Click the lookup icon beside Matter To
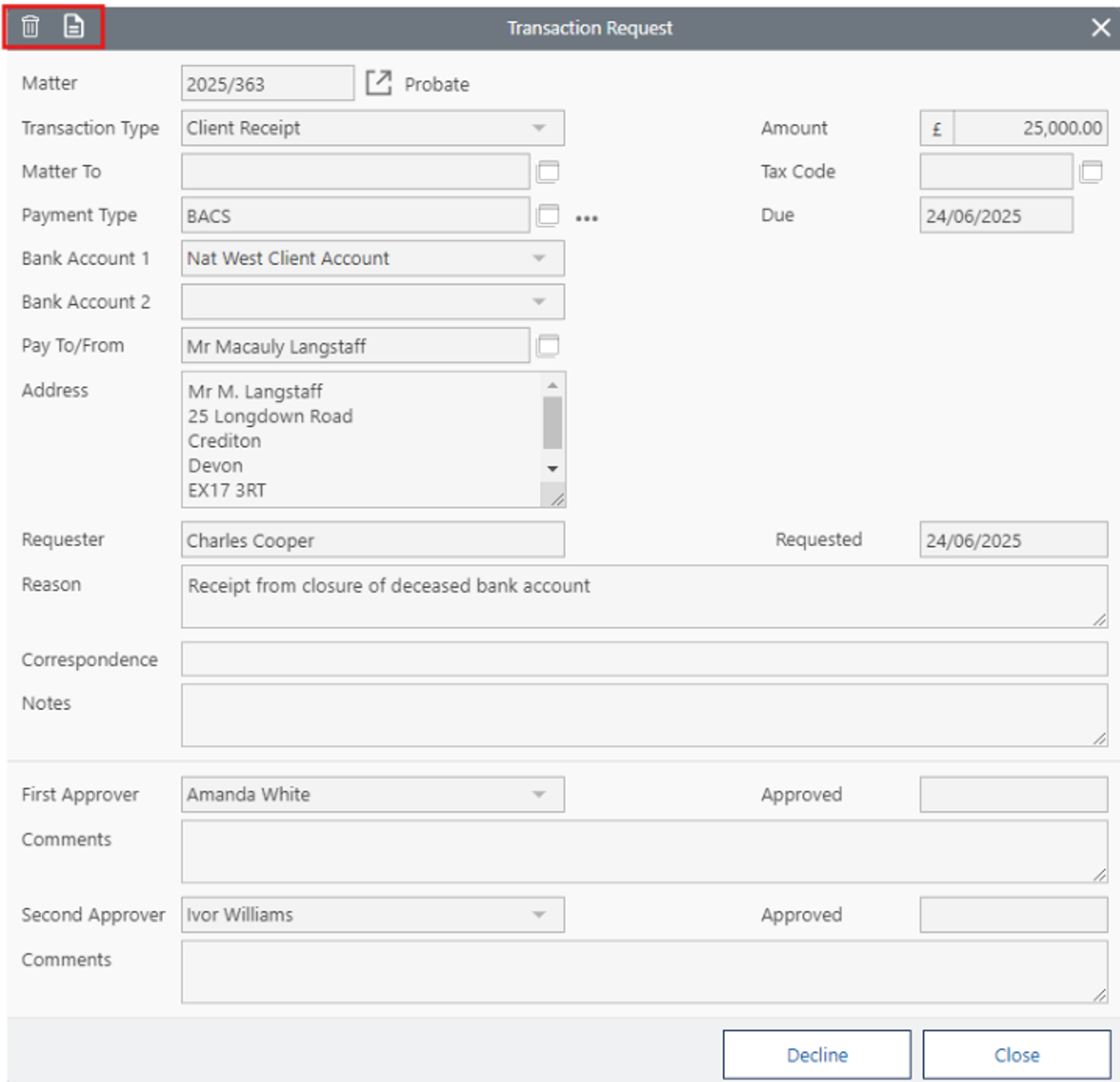 (x=549, y=172)
